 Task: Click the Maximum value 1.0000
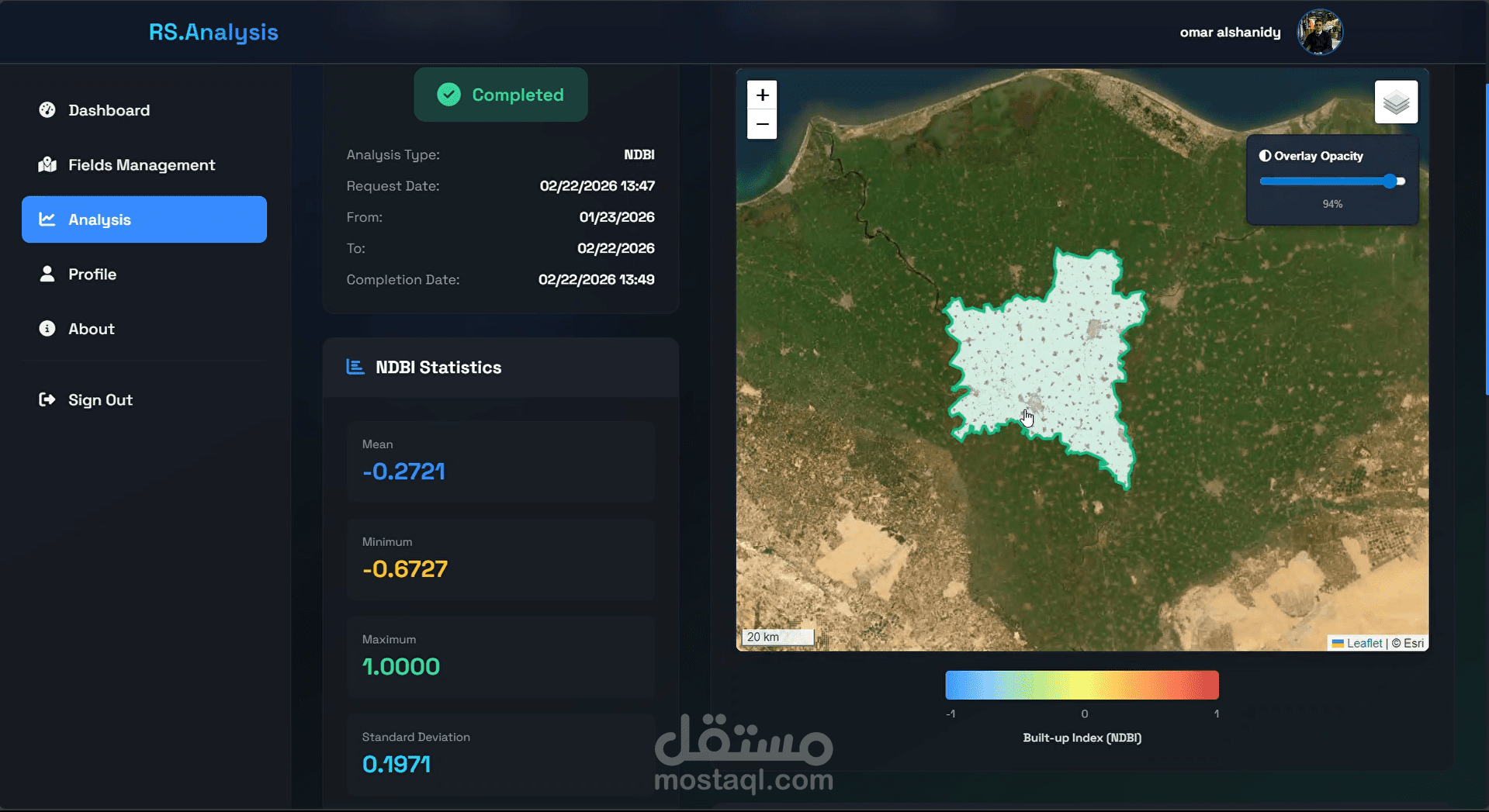401,667
